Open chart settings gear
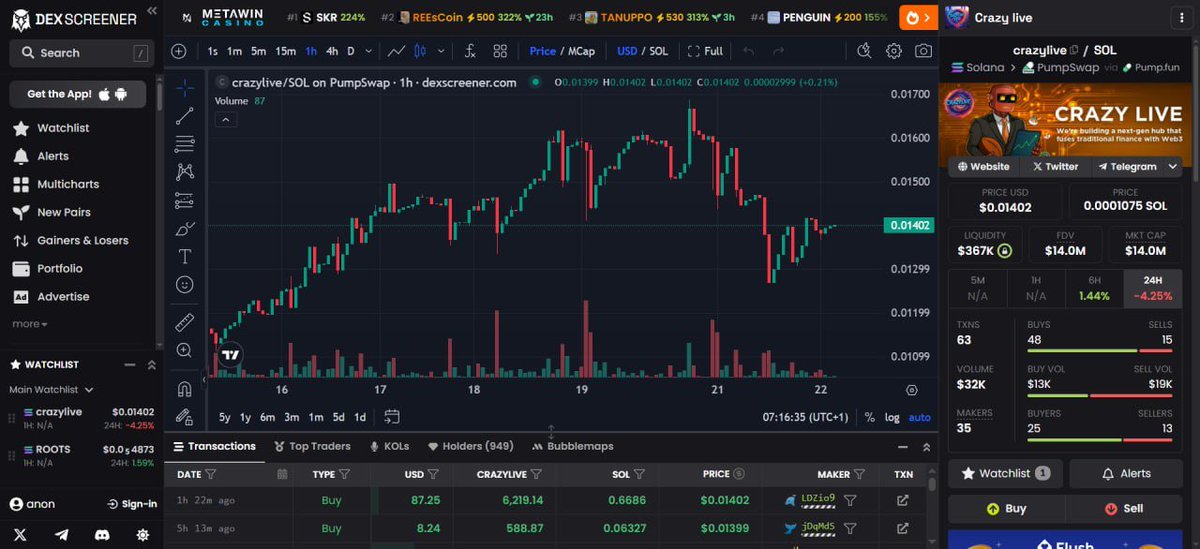Viewport: 1200px width, 549px height. pyautogui.click(x=894, y=51)
